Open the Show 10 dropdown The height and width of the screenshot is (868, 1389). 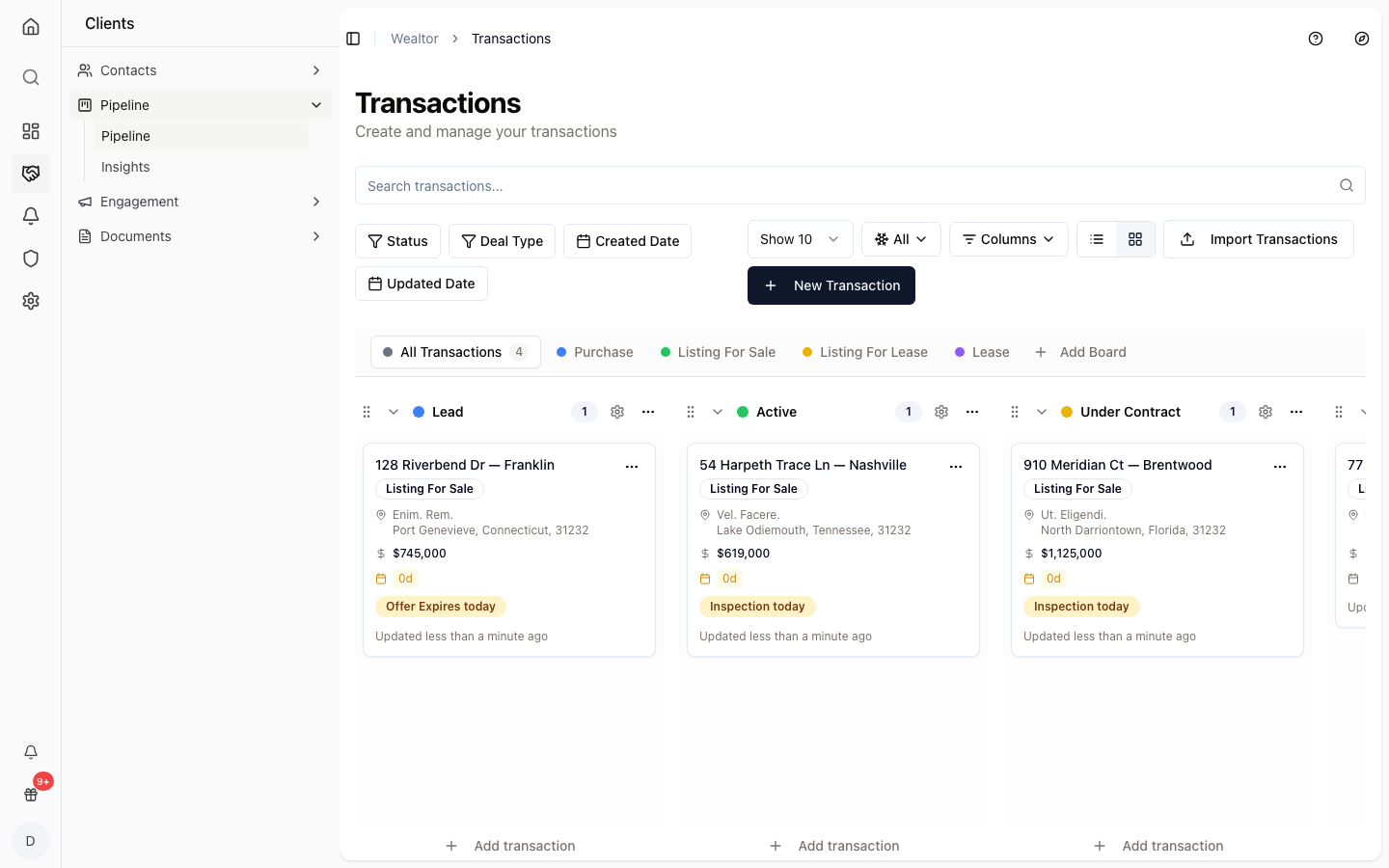(801, 239)
